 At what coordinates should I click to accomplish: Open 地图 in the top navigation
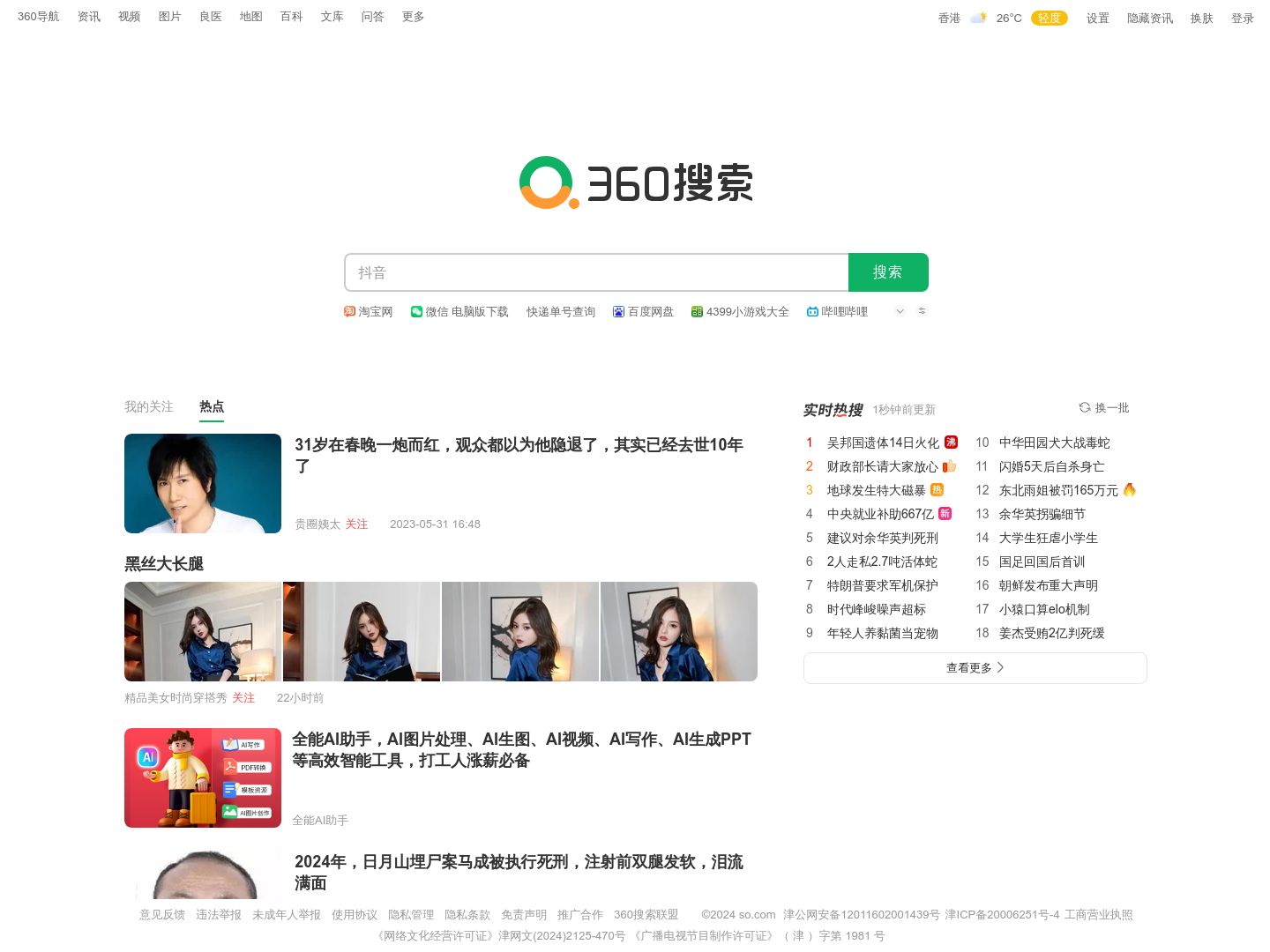click(x=251, y=17)
